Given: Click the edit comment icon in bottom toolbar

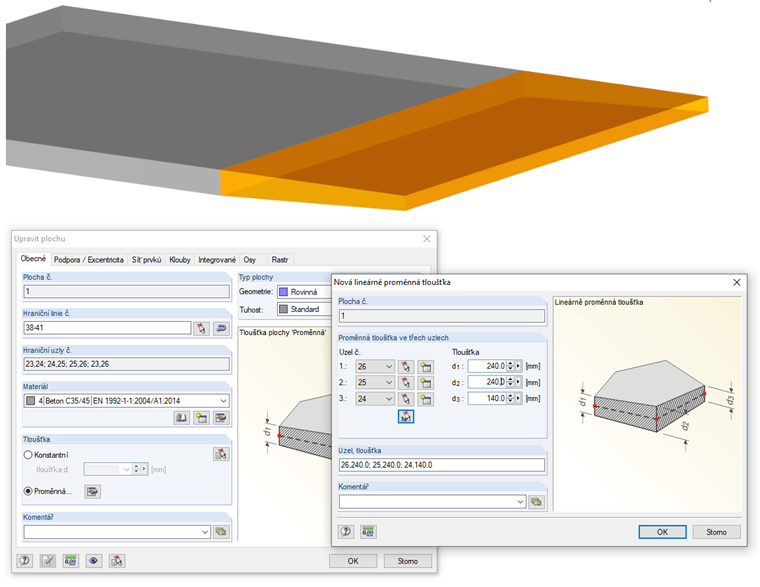Looking at the screenshot, I should 48,561.
